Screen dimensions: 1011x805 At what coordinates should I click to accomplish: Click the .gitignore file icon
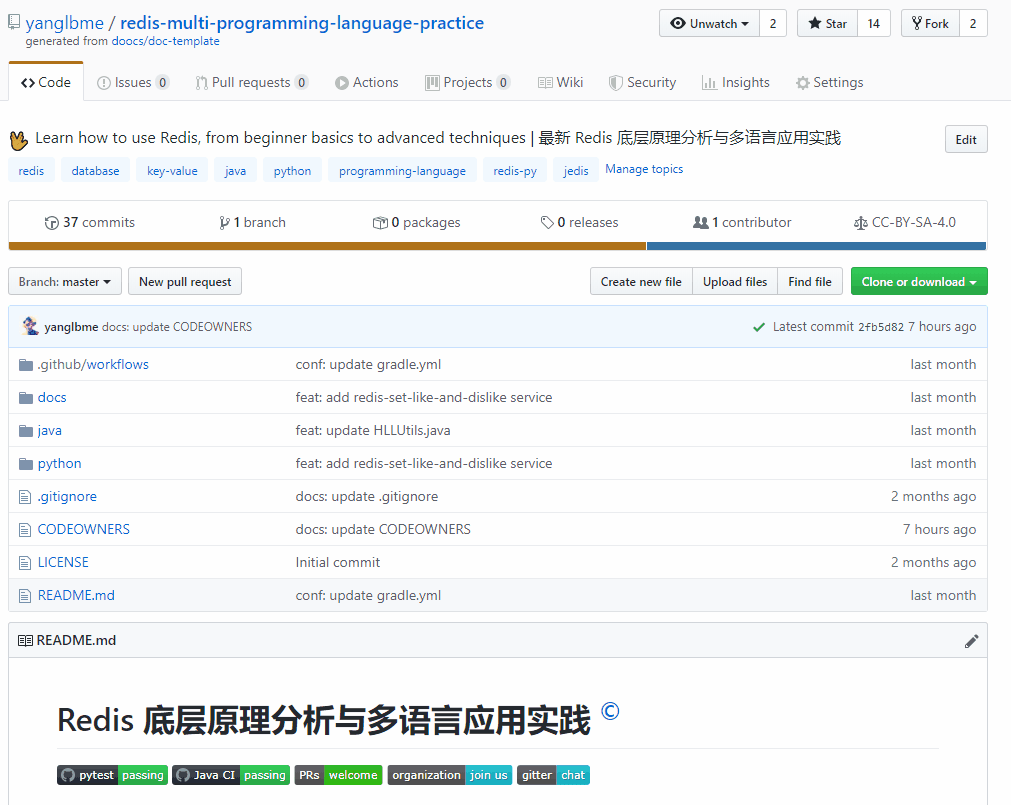click(x=25, y=497)
